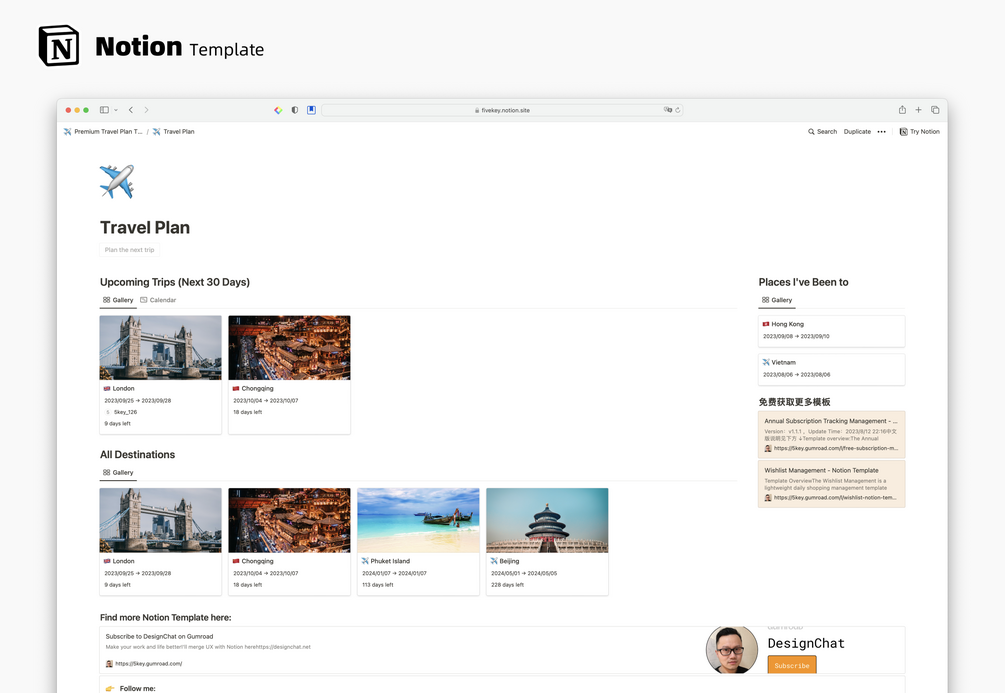Click the Beijing title text

[x=509, y=561]
